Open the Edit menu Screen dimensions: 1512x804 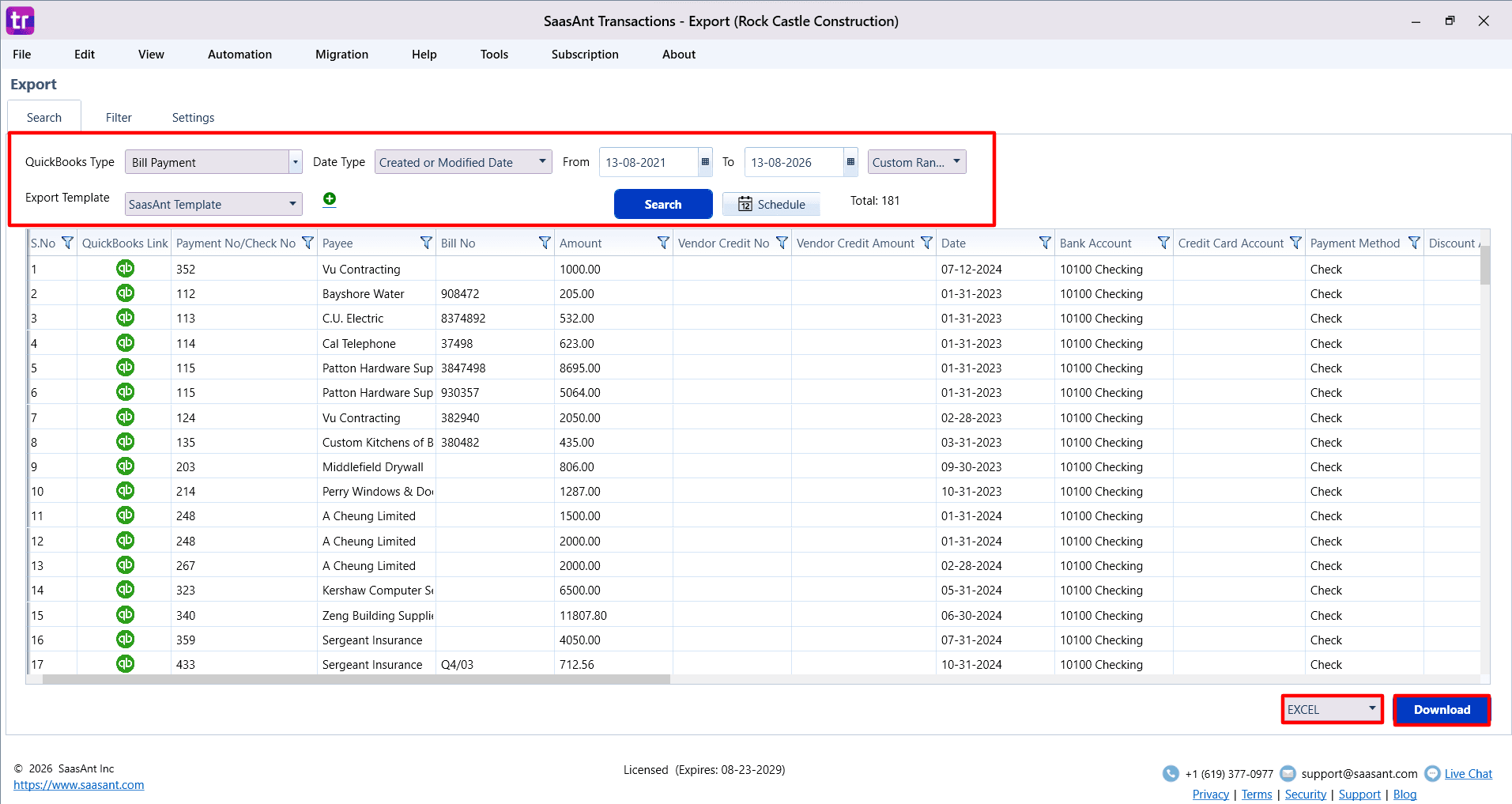(85, 55)
